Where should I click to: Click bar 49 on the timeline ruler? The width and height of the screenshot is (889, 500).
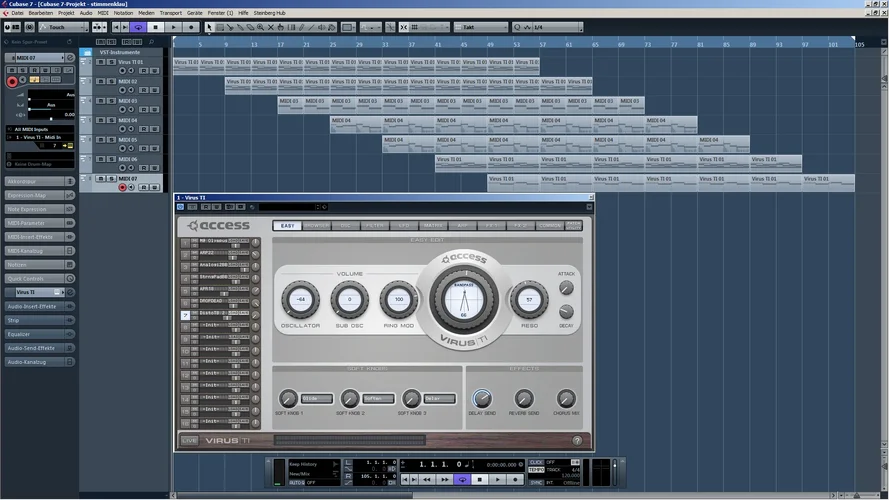pyautogui.click(x=490, y=44)
